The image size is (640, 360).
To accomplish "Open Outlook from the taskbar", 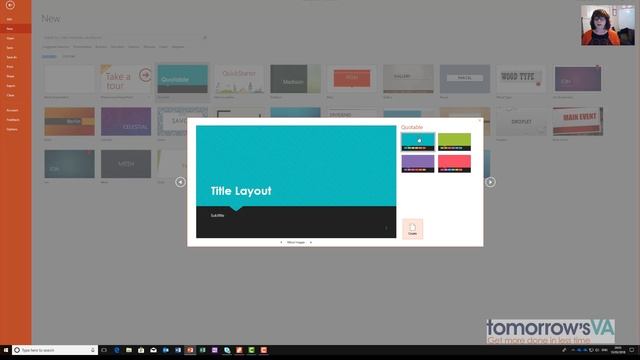I will point(166,350).
